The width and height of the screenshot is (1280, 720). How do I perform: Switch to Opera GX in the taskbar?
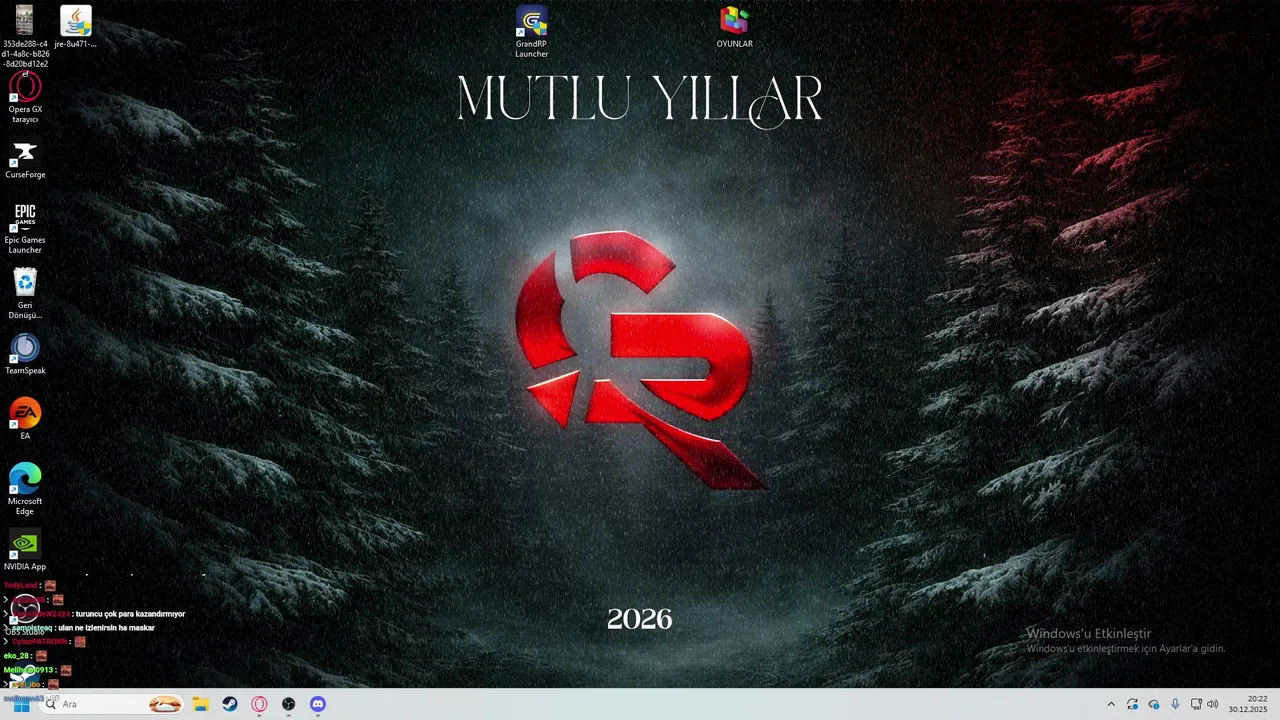pos(259,704)
